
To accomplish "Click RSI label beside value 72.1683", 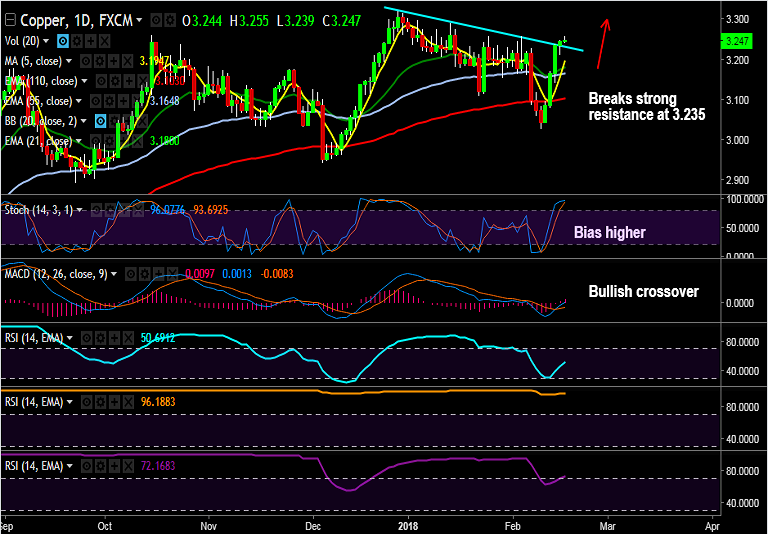I will click(34, 466).
